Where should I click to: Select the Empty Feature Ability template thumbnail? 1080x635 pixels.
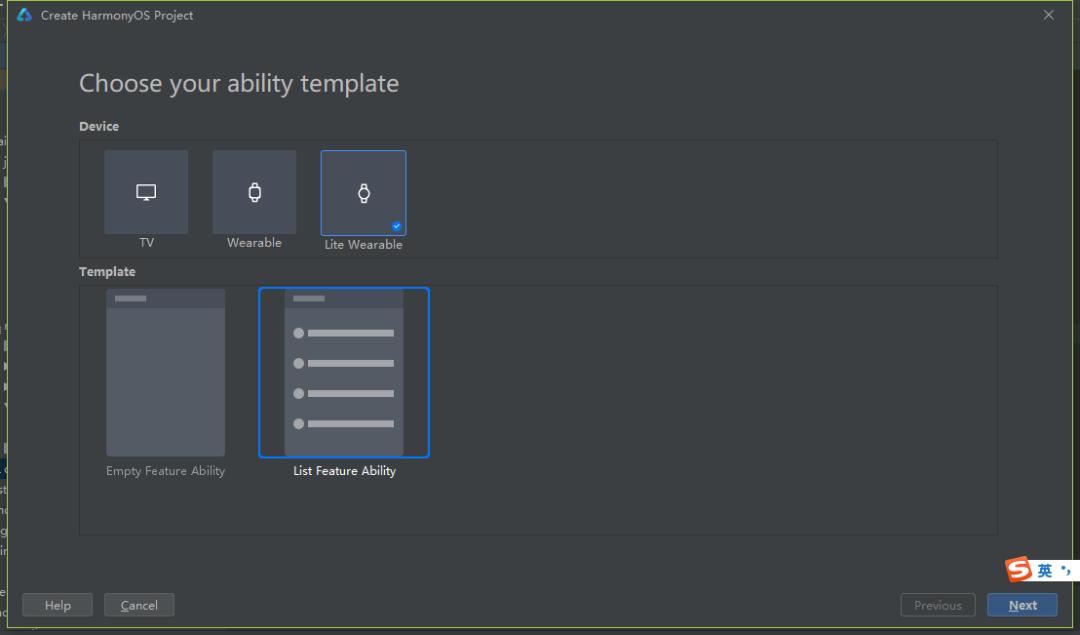[166, 373]
